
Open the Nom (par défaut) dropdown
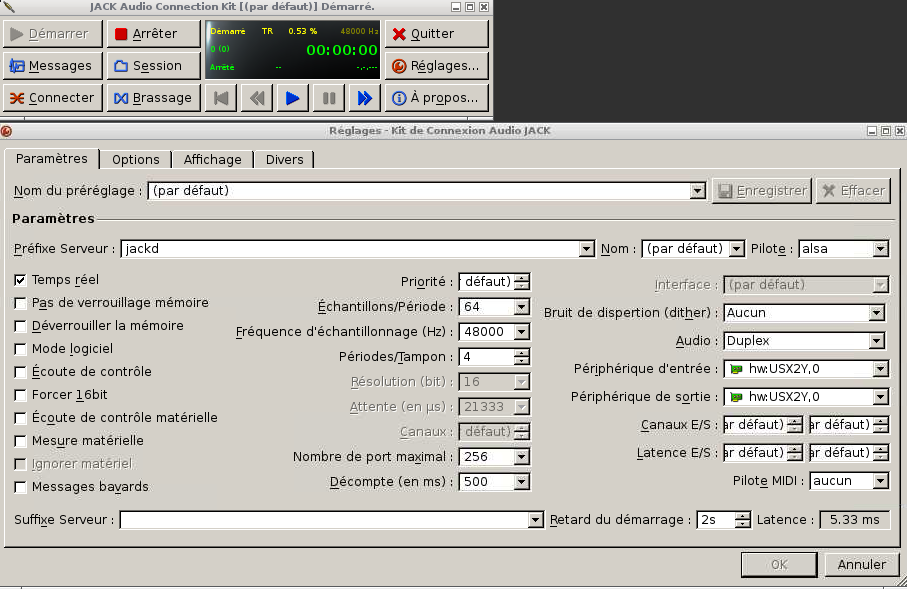pos(736,249)
